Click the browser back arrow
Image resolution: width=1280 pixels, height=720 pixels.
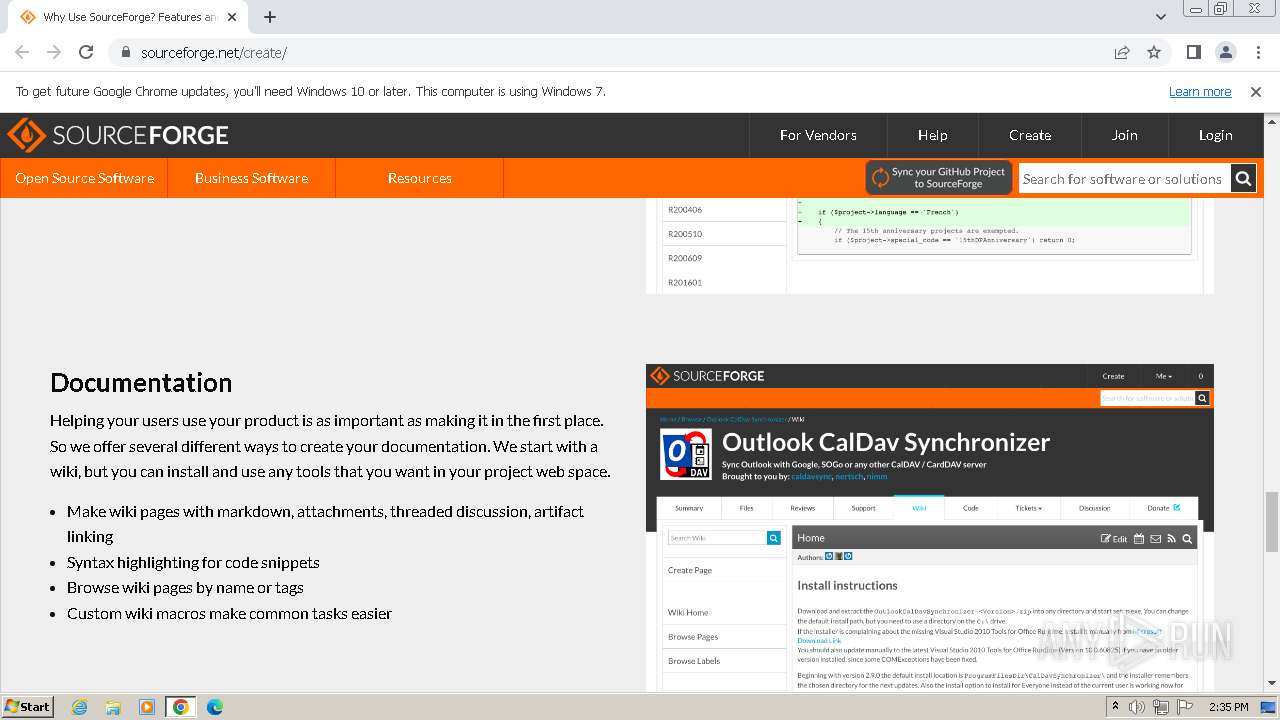pyautogui.click(x=22, y=52)
